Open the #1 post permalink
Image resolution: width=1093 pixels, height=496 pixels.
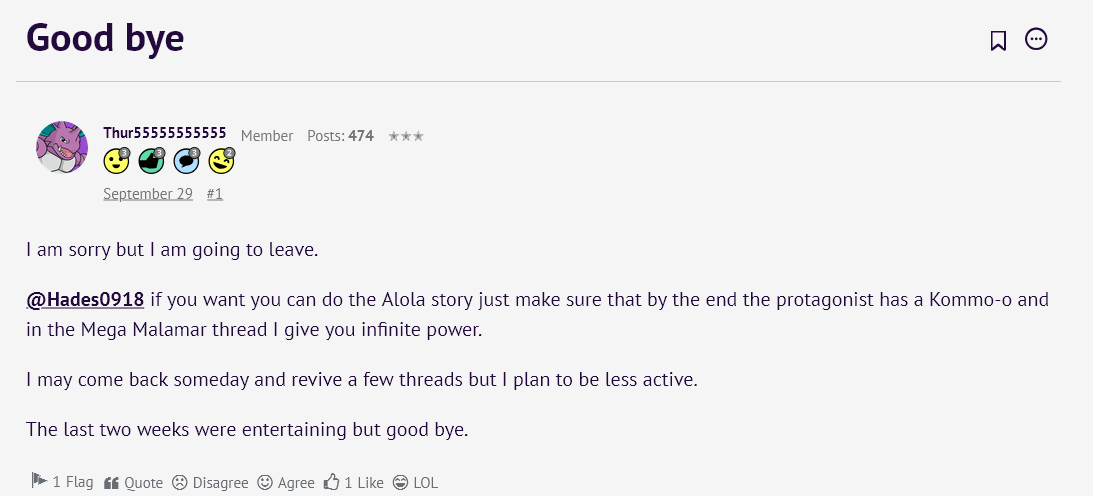[215, 194]
